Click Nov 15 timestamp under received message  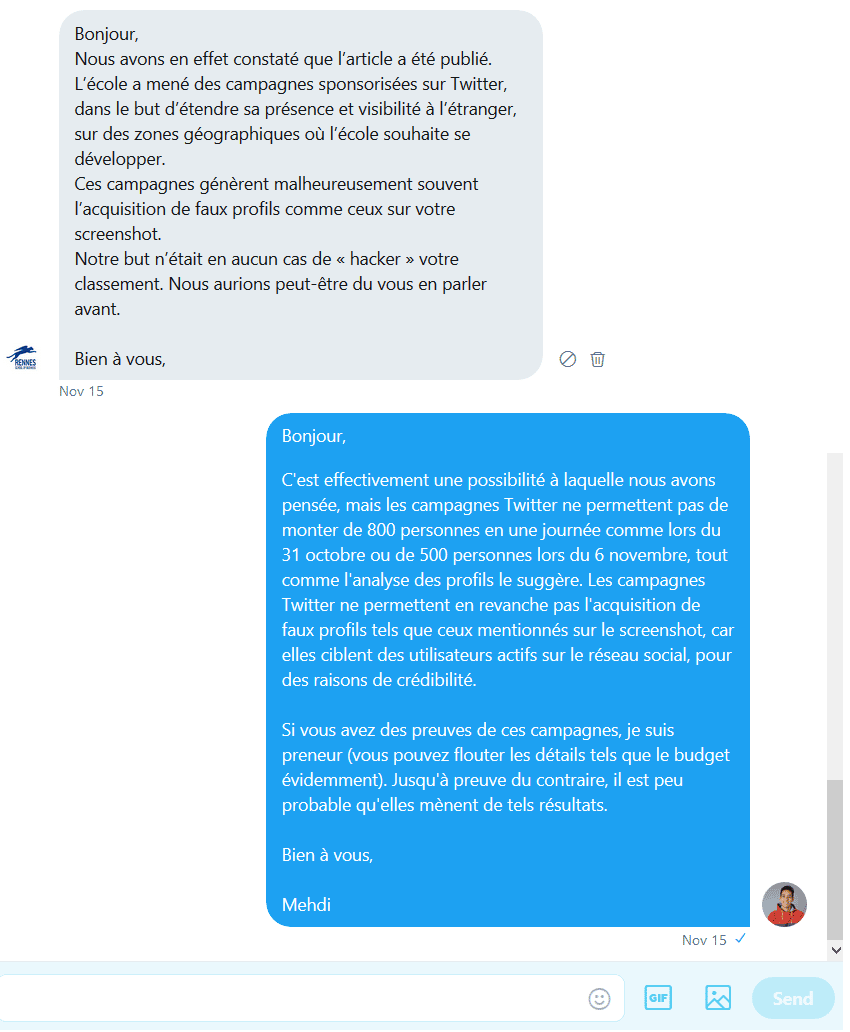coord(81,391)
